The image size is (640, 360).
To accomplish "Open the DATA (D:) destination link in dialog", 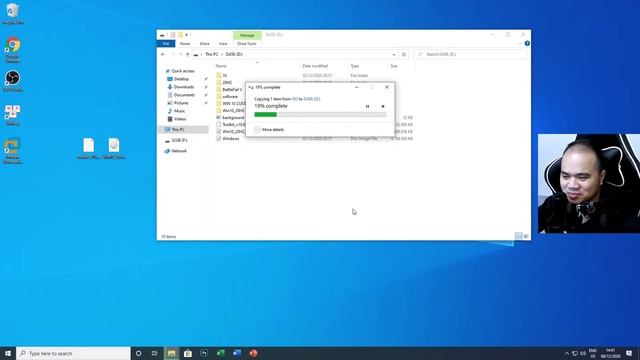I will (x=312, y=99).
